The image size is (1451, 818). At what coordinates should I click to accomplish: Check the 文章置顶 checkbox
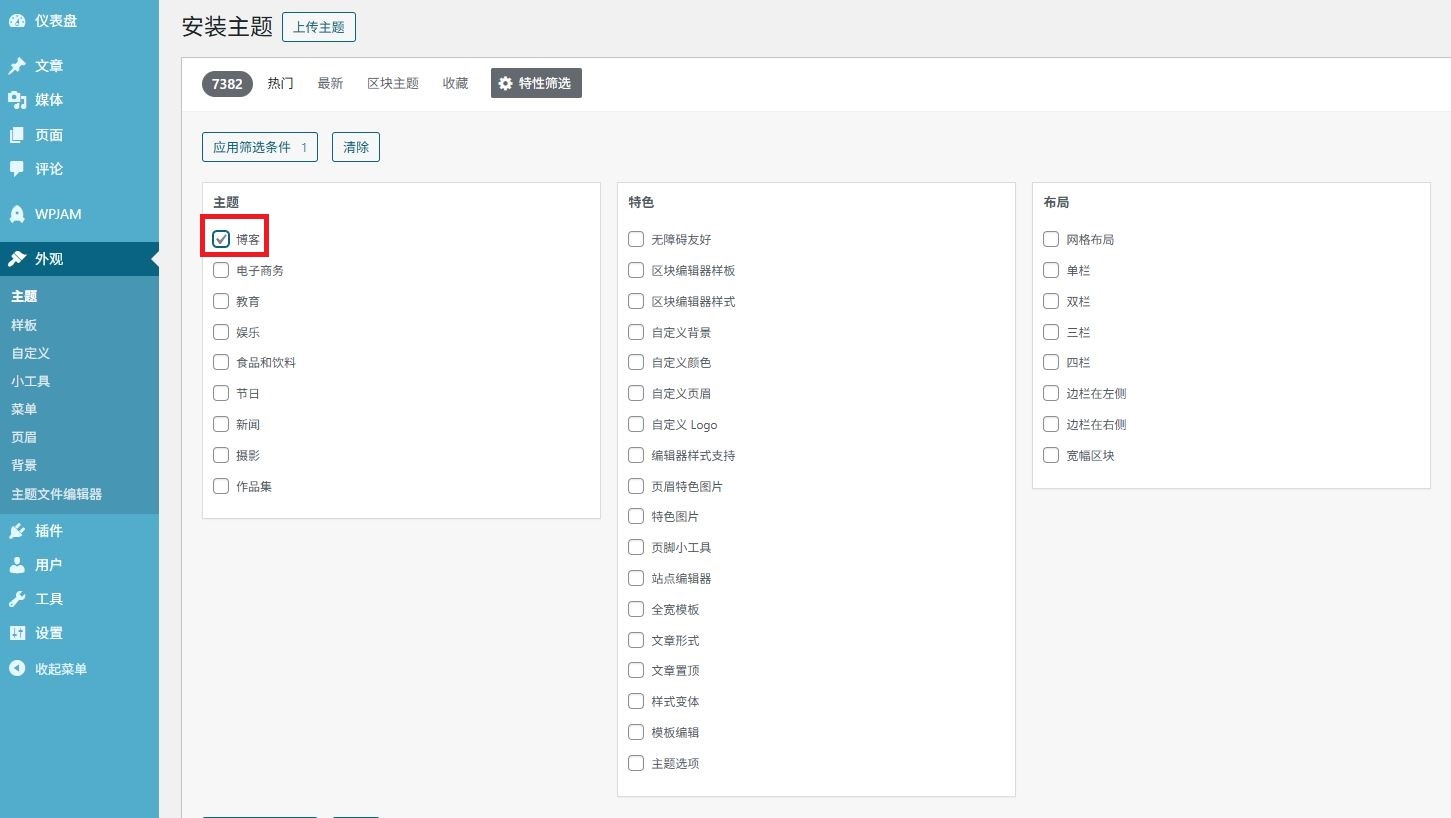(x=636, y=671)
